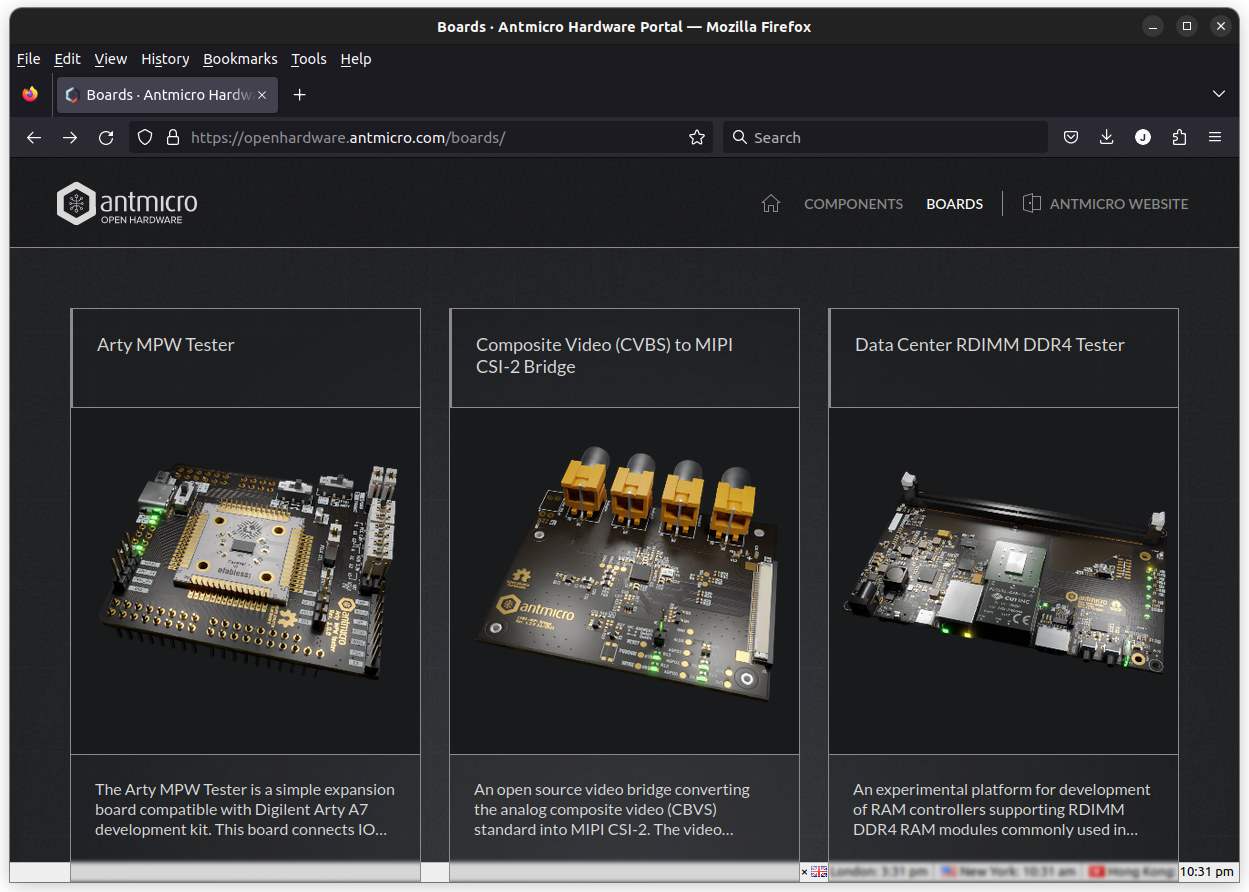Open the File menu
The width and height of the screenshot is (1249, 892).
pyautogui.click(x=29, y=59)
